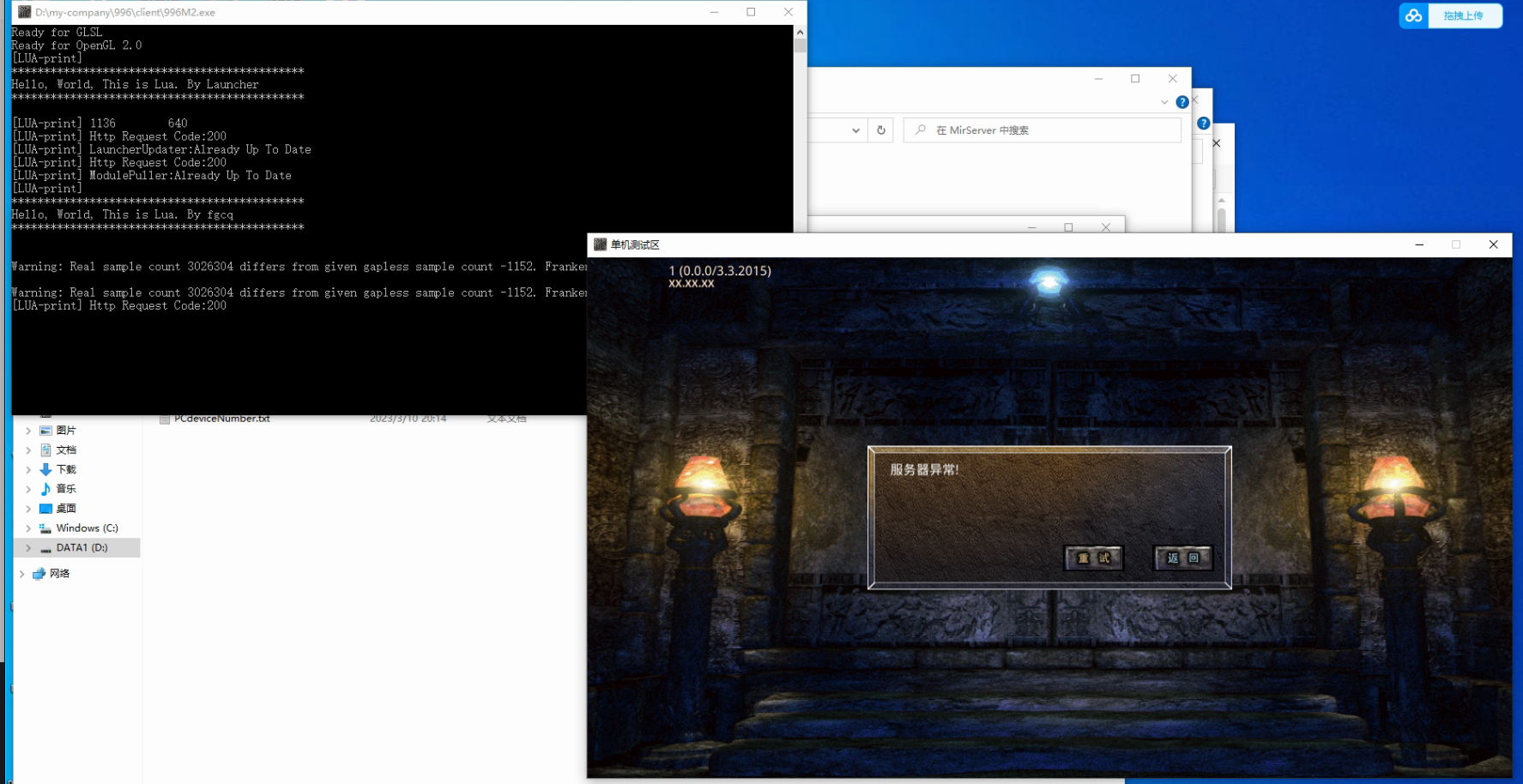Expand the Windows (C:) drive node

coord(28,528)
